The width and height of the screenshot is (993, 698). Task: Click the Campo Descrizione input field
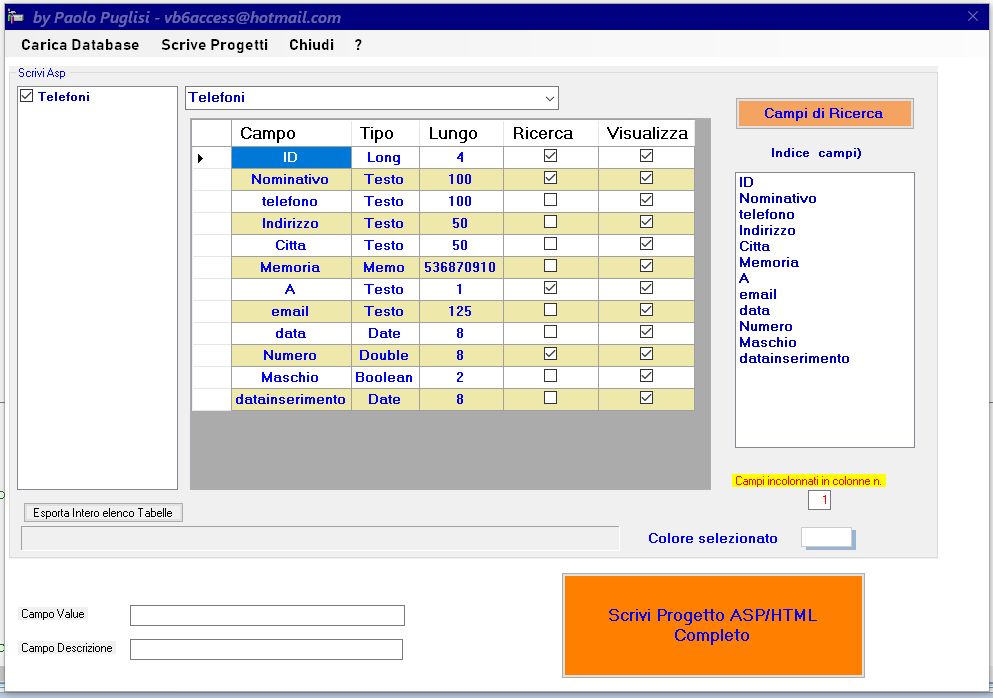pos(267,649)
